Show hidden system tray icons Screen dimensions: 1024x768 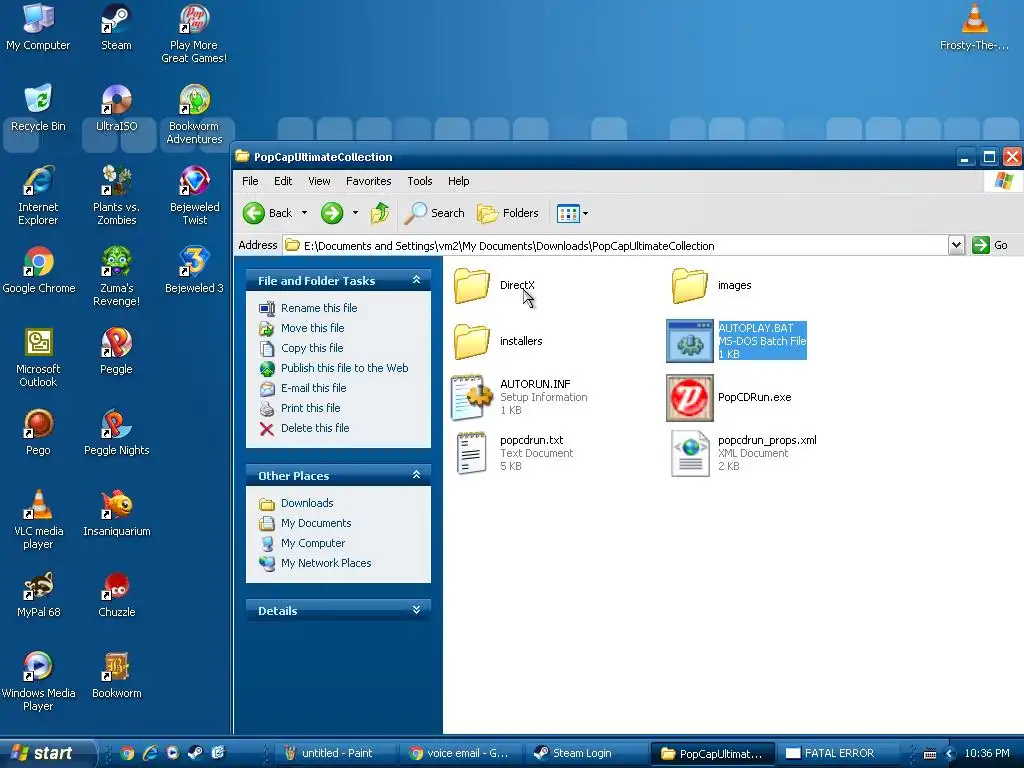pos(950,754)
